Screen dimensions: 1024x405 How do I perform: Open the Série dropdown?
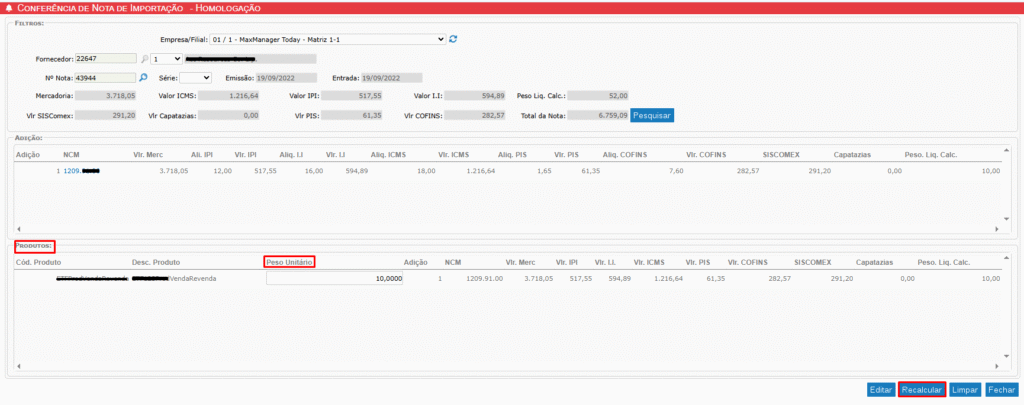pyautogui.click(x=194, y=77)
